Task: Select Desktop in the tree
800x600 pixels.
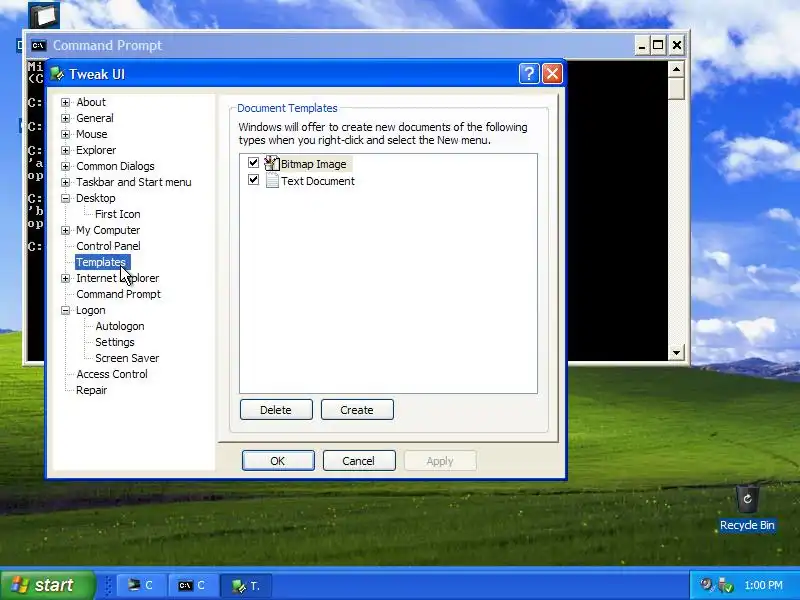Action: (95, 198)
